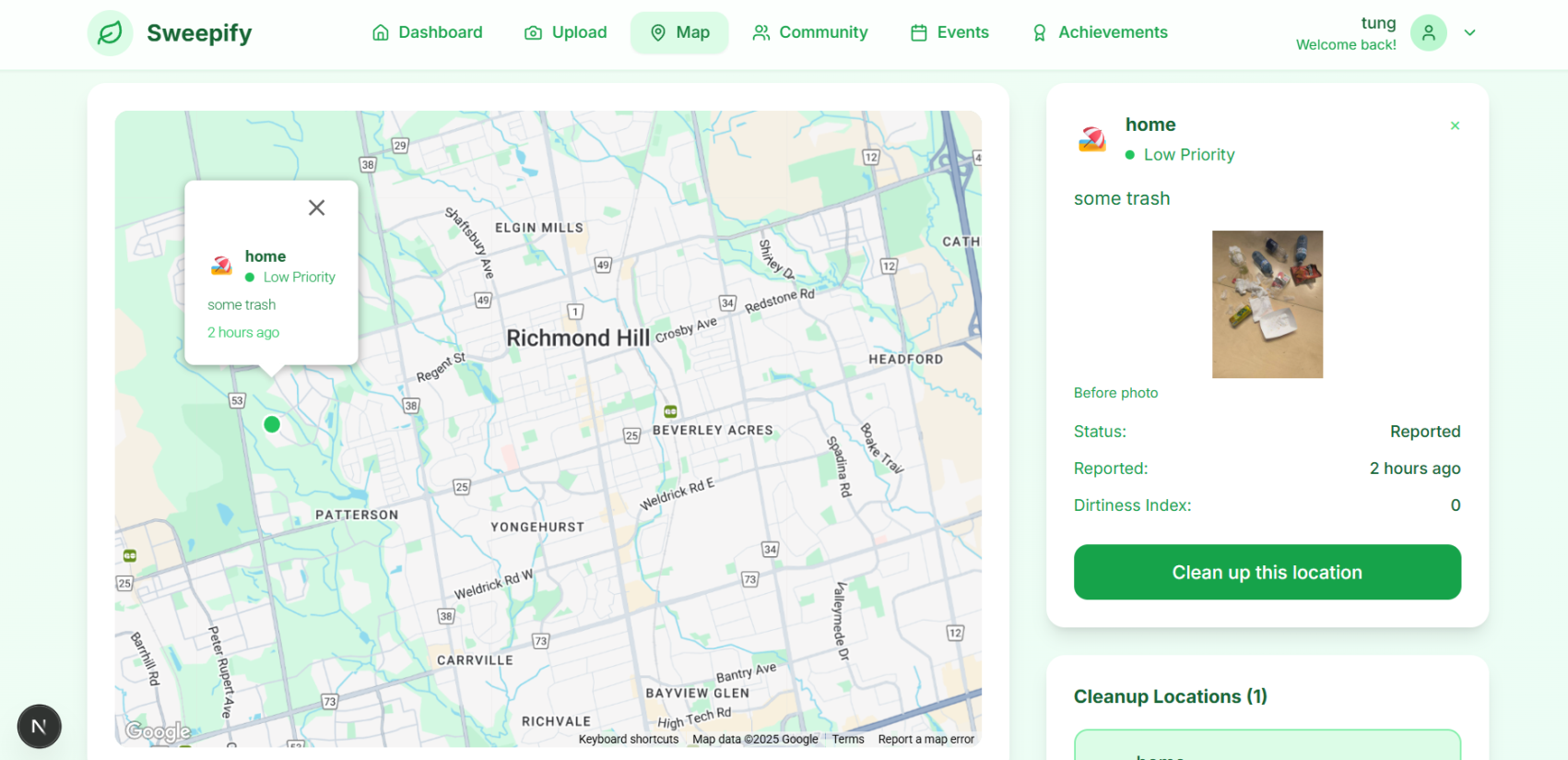Open the map Terms link

pos(848,740)
